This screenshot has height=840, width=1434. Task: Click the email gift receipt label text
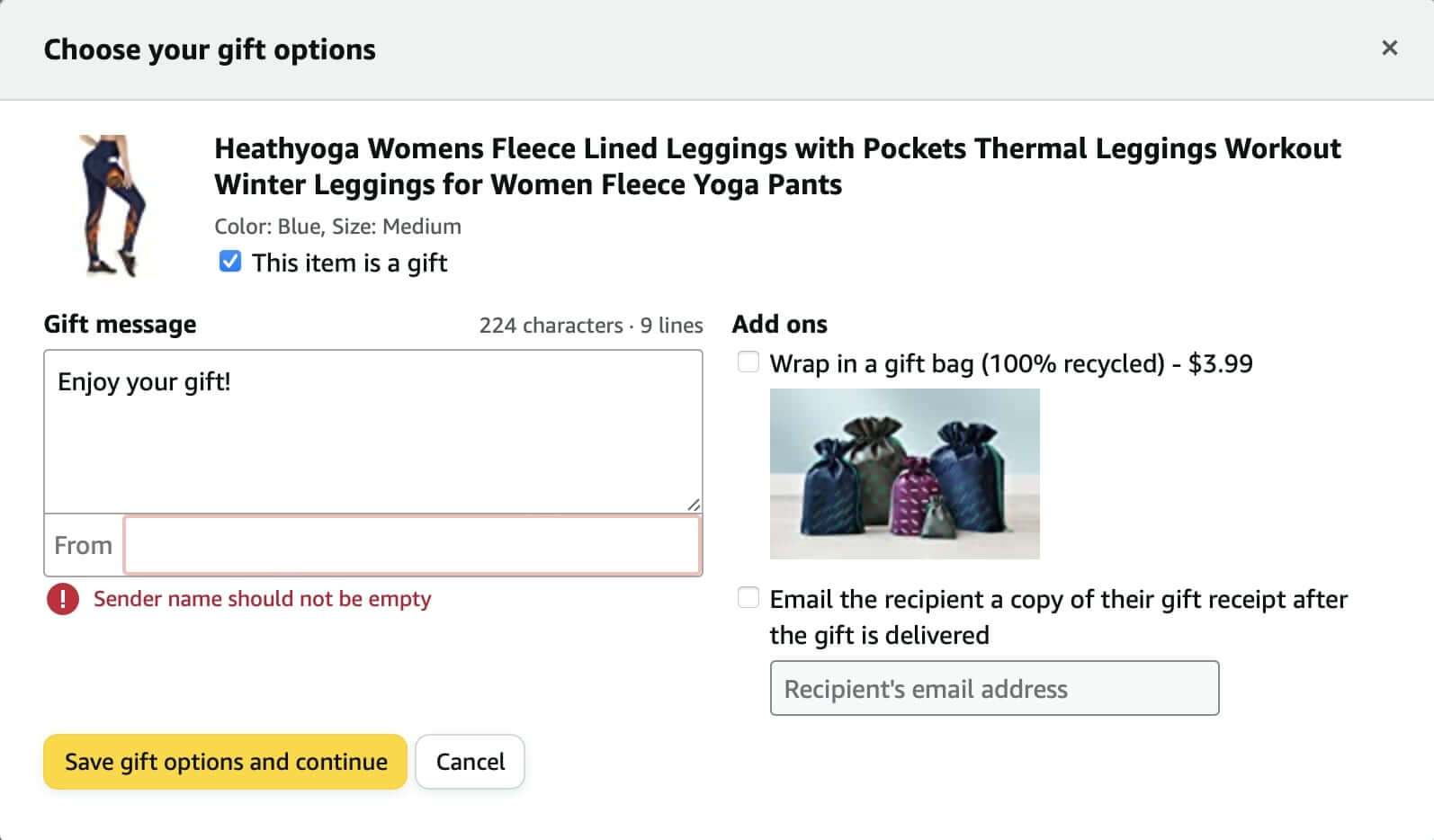1058,617
